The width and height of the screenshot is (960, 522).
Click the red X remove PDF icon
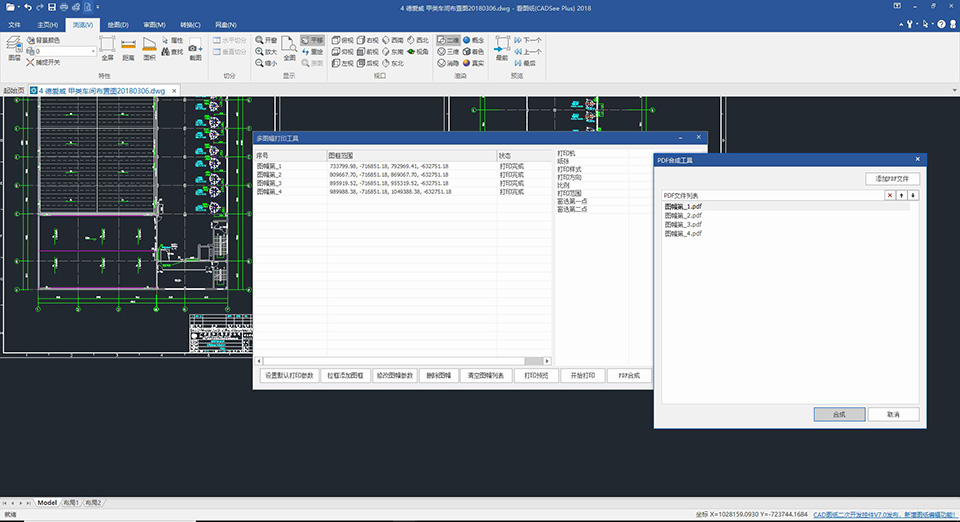click(x=890, y=195)
